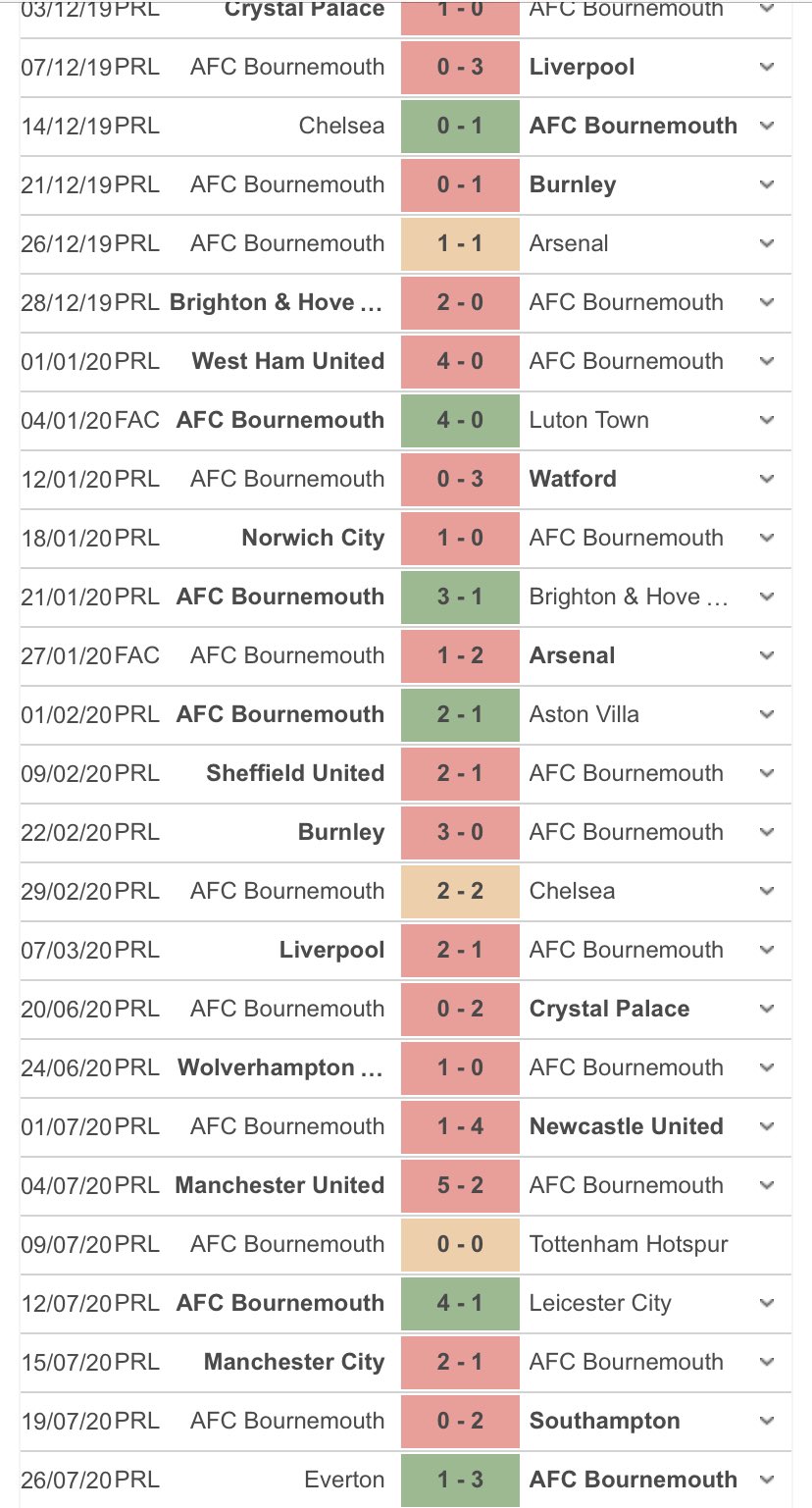This screenshot has height=1508, width=812.
Task: Click the 0-0 score against Tottenham
Action: point(460,1244)
